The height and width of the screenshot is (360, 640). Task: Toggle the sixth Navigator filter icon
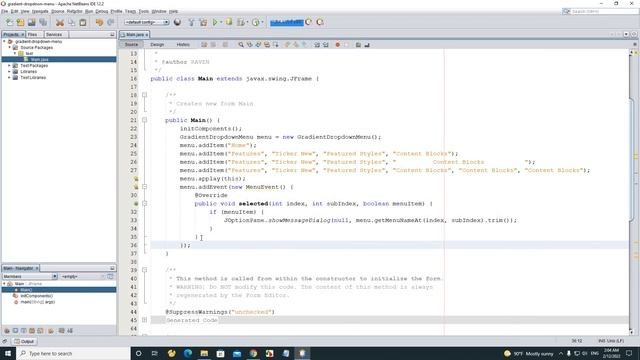click(51, 331)
